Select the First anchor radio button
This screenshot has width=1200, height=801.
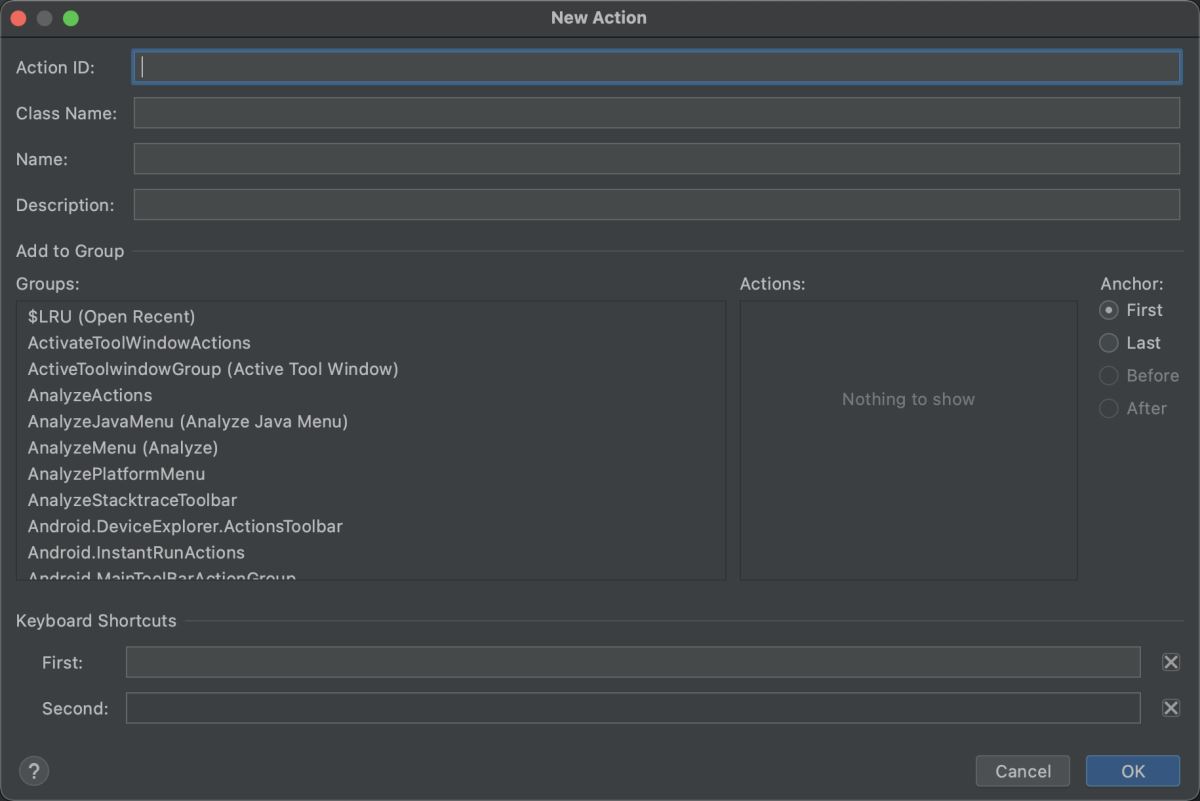tap(1109, 310)
